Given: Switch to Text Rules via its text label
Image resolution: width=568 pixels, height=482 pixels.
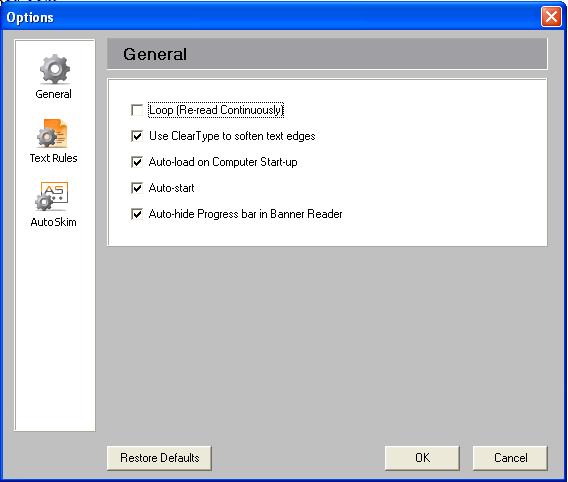Looking at the screenshot, I should click(54, 158).
